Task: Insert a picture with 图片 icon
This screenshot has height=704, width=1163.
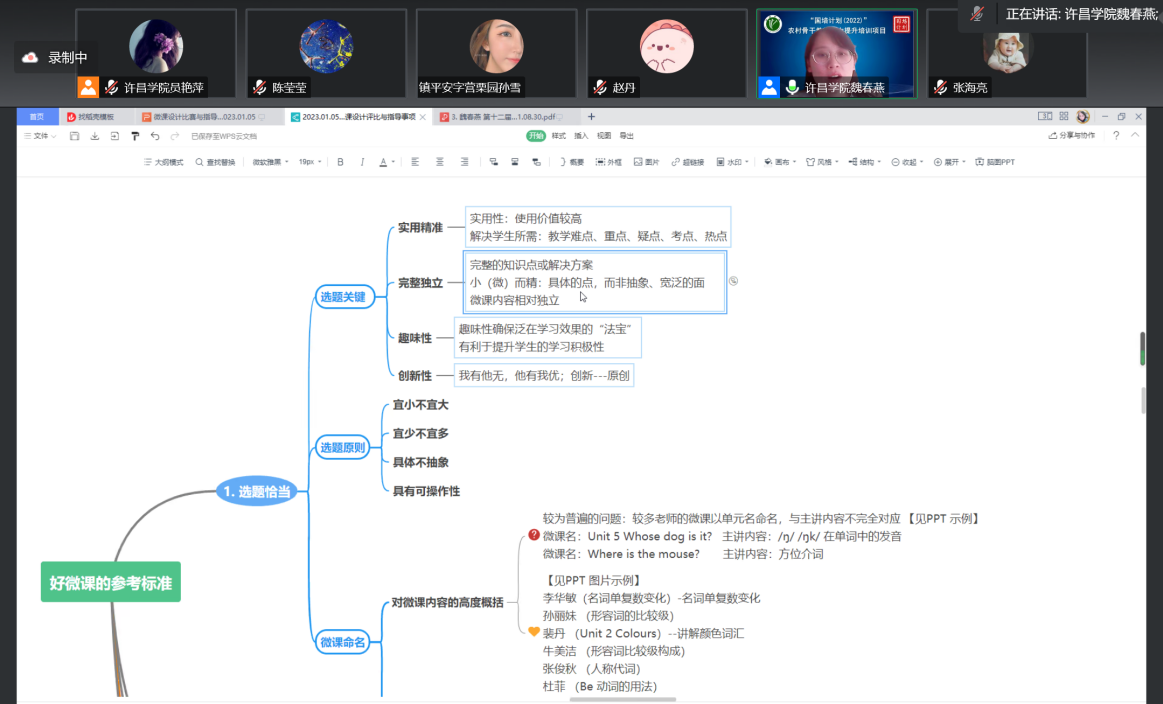Action: click(x=646, y=162)
